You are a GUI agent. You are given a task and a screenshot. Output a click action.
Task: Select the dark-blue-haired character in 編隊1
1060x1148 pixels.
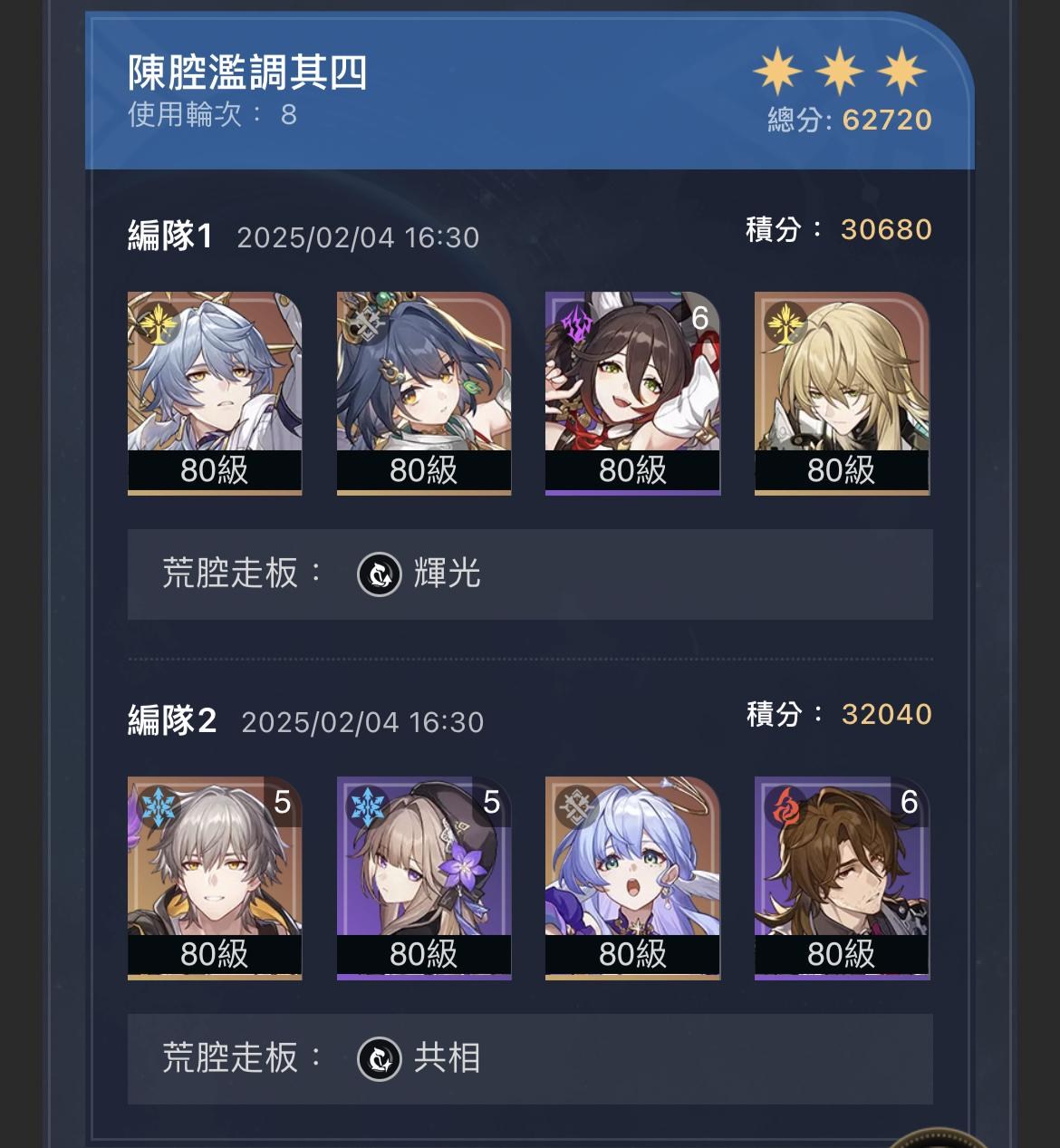pos(424,393)
